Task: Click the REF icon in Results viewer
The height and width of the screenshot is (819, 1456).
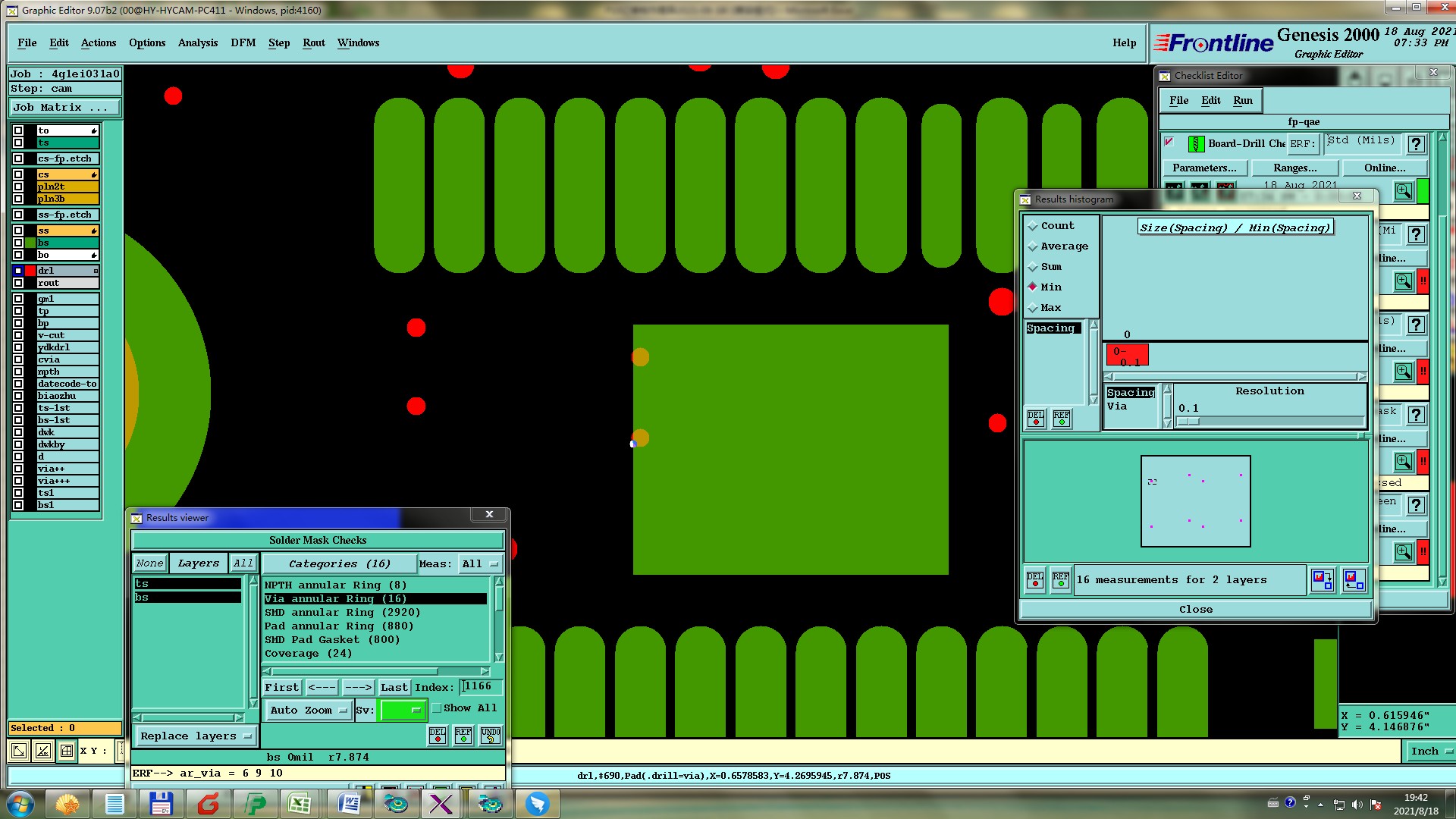Action: coord(463,735)
